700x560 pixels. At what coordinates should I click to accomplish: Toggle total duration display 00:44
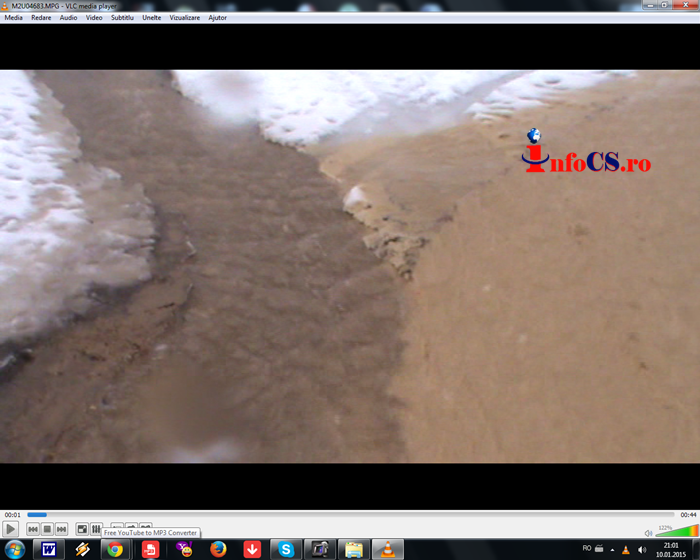tap(688, 514)
